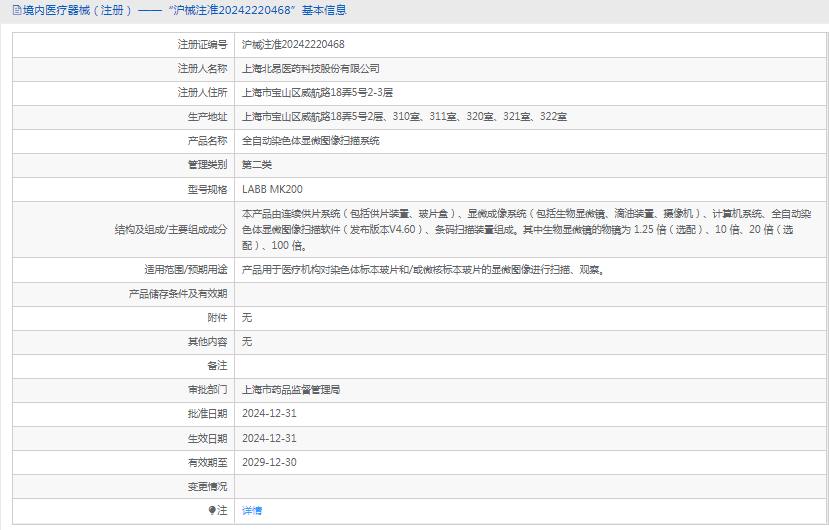Select the 管理类别 label

pyautogui.click(x=207, y=165)
